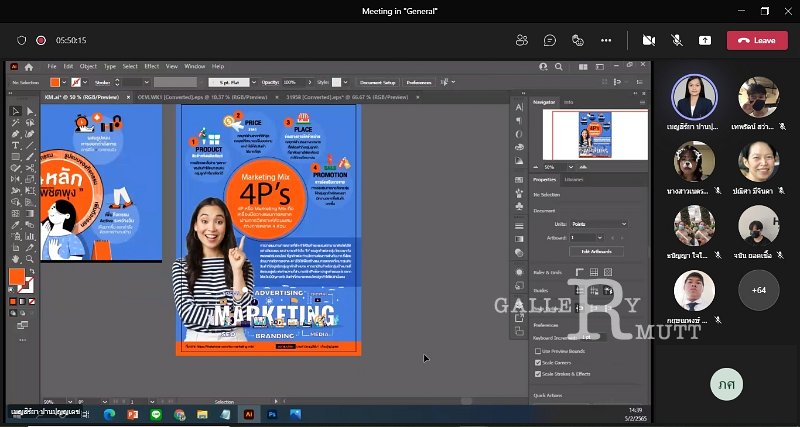Select the Pen tool

15,134
